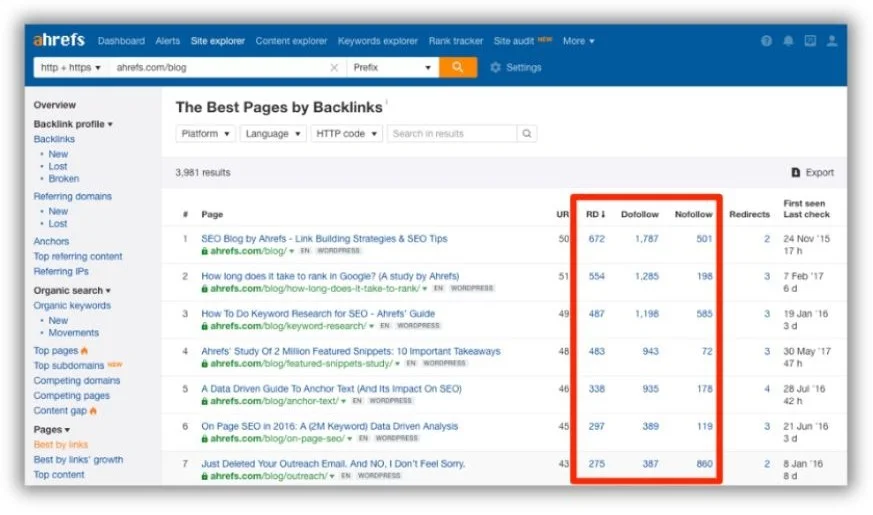Open Organic keywords report
Screen dimensions: 873x515
(72, 306)
